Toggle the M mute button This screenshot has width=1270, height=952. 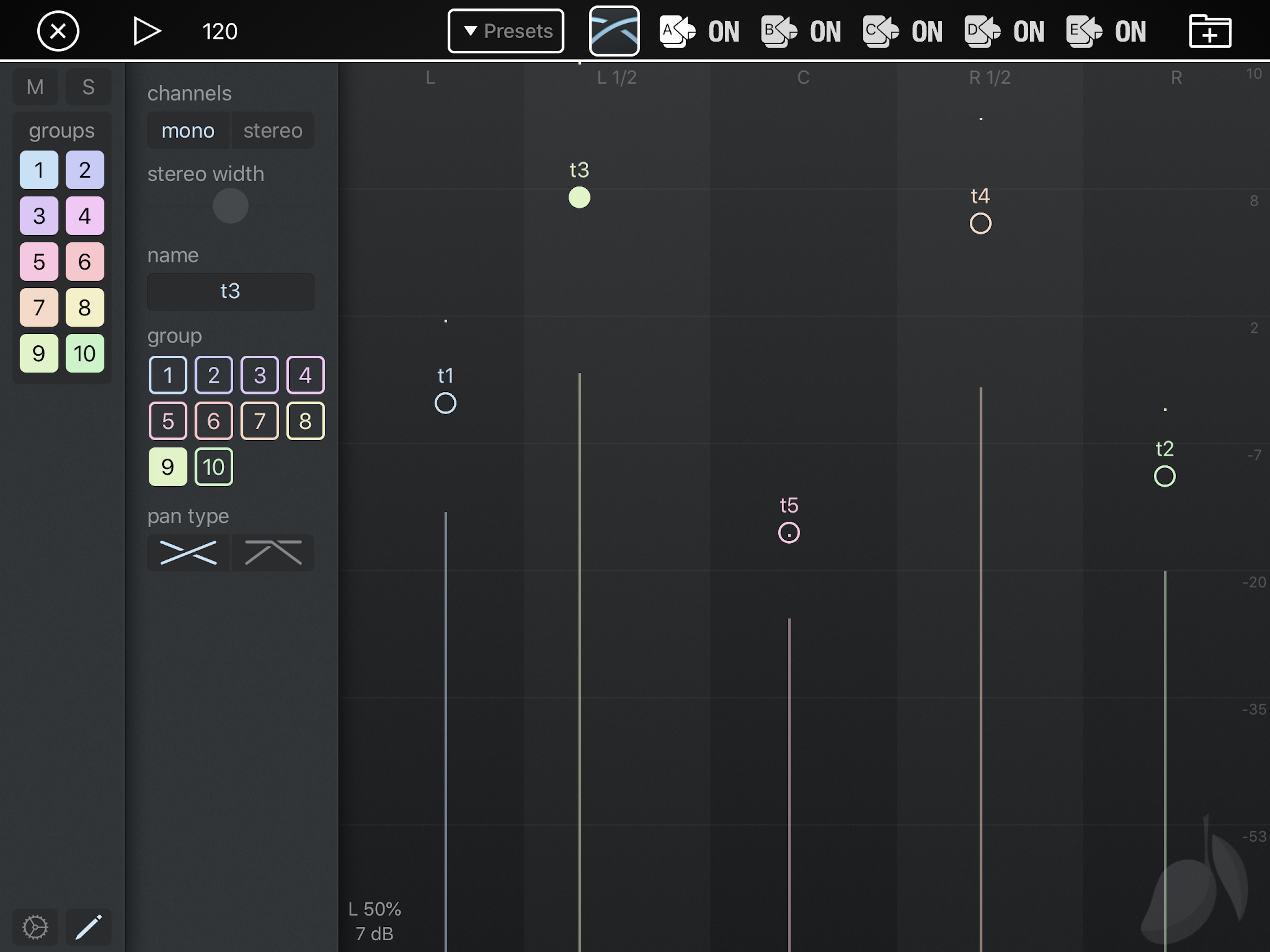[35, 87]
